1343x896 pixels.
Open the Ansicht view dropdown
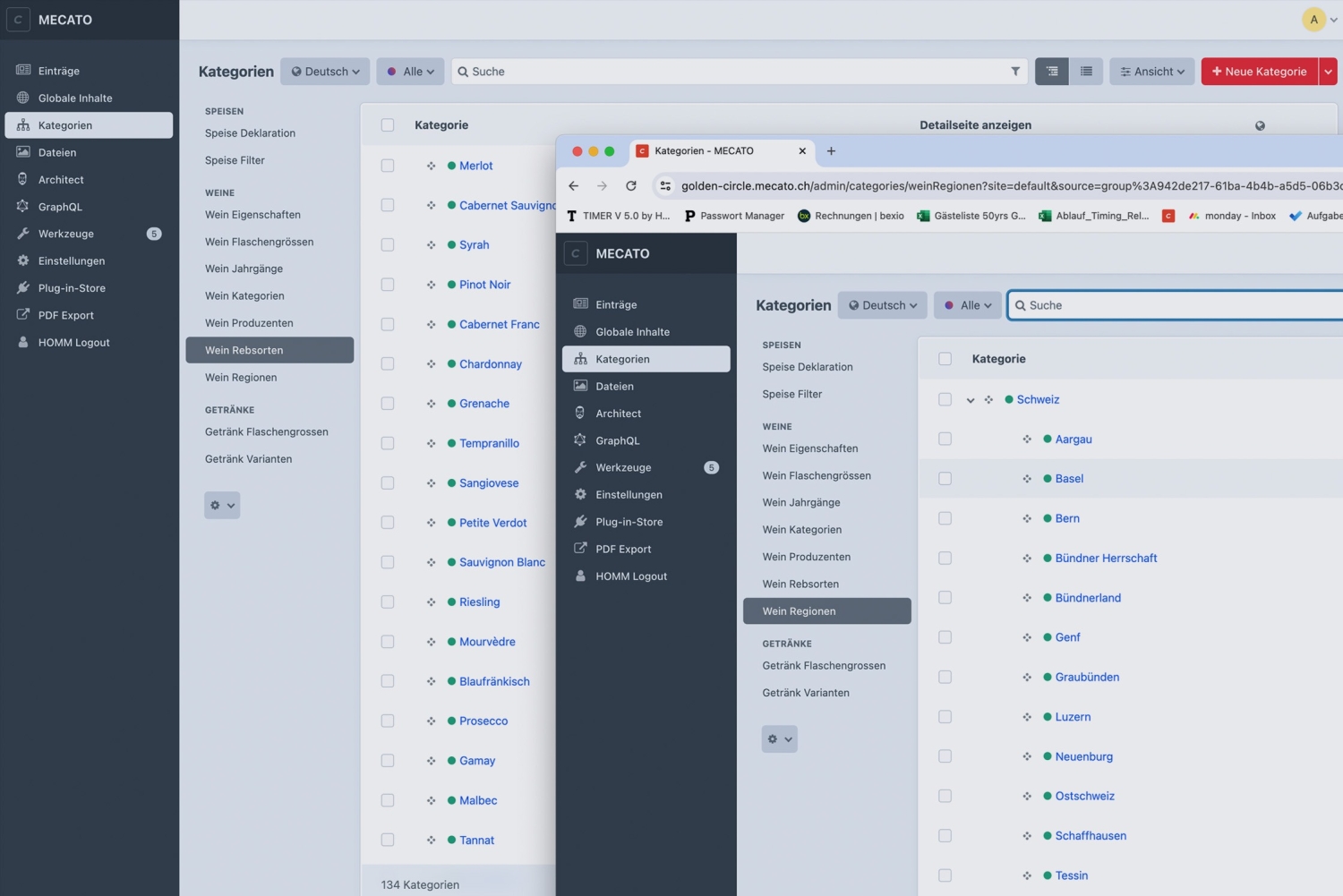tap(1152, 72)
